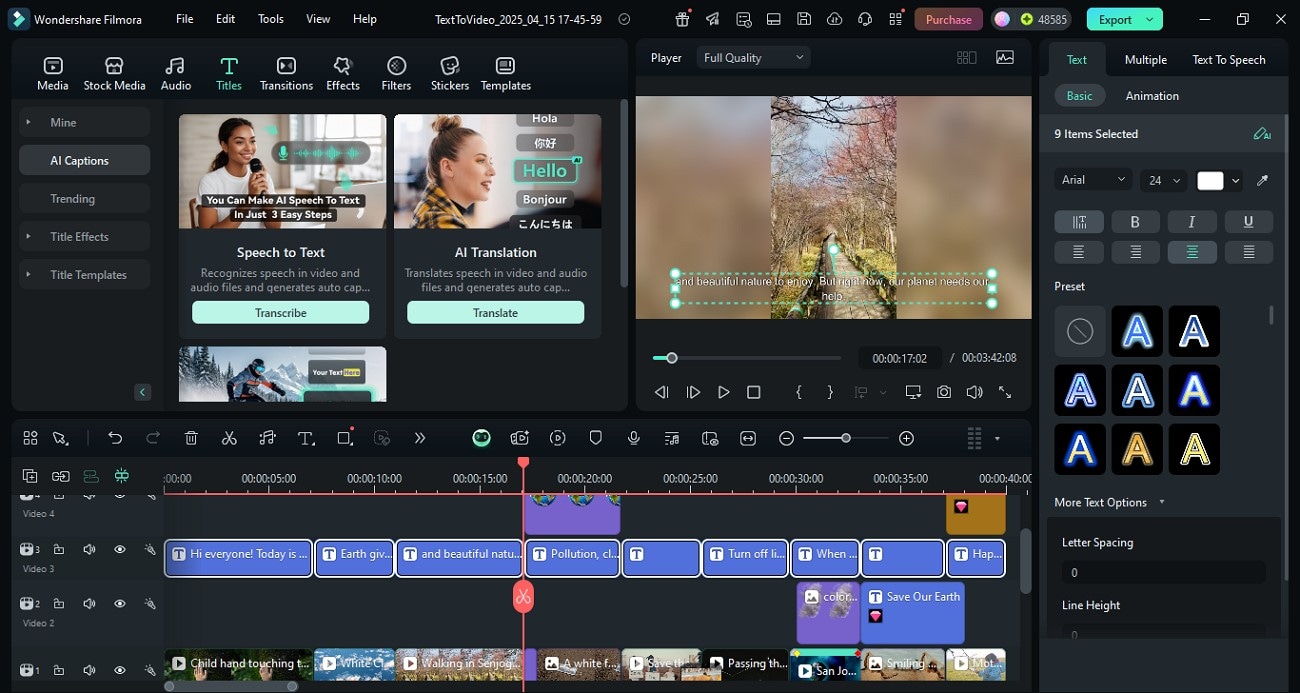Click the timeline zoom slider
The image size is (1300, 693).
tap(846, 438)
